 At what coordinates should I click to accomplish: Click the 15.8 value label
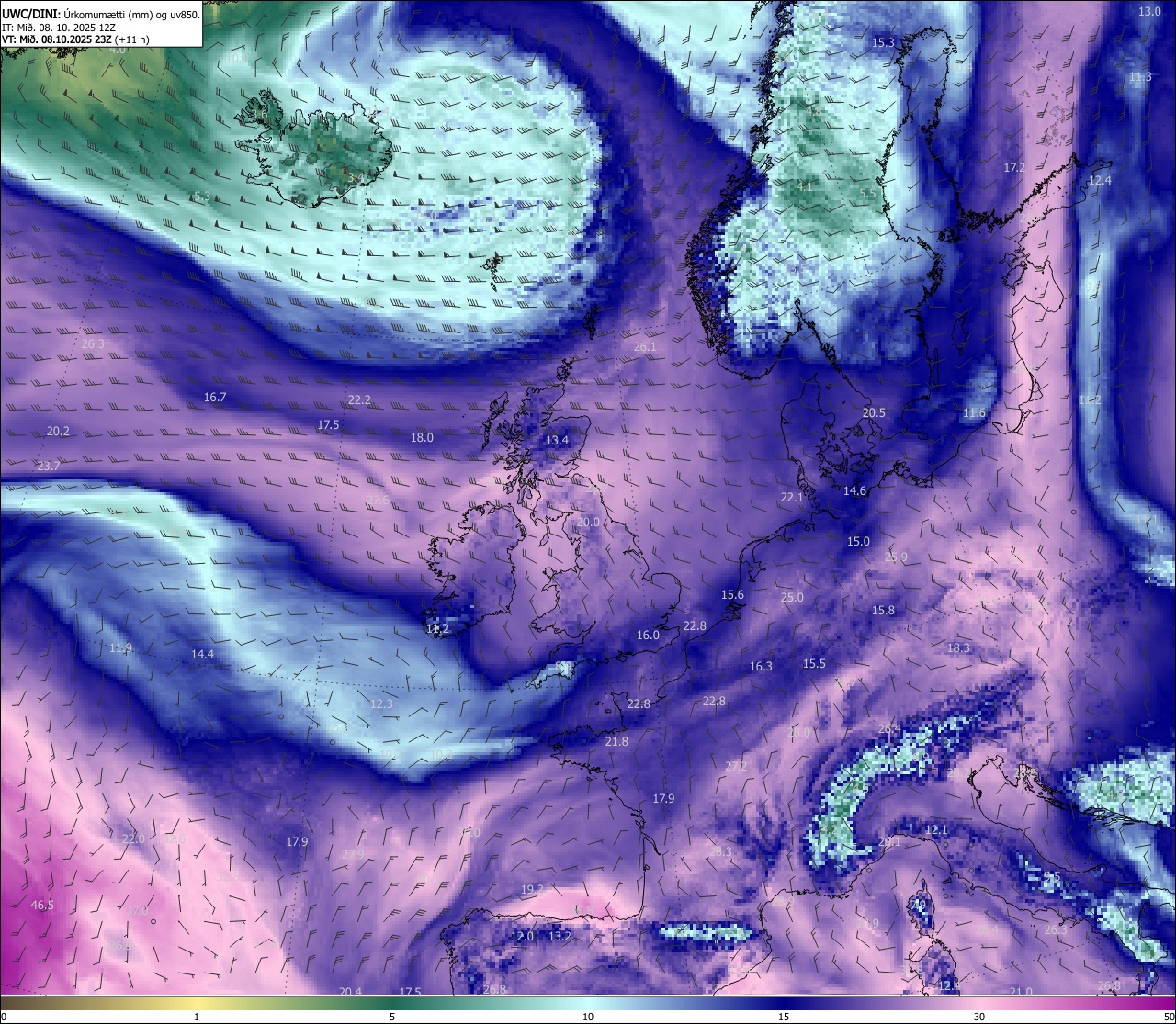pyautogui.click(x=883, y=611)
